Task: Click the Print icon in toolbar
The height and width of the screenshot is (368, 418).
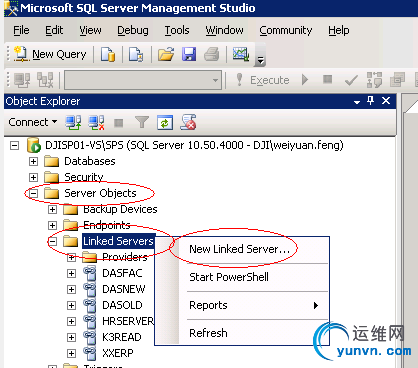Action: click(212, 54)
